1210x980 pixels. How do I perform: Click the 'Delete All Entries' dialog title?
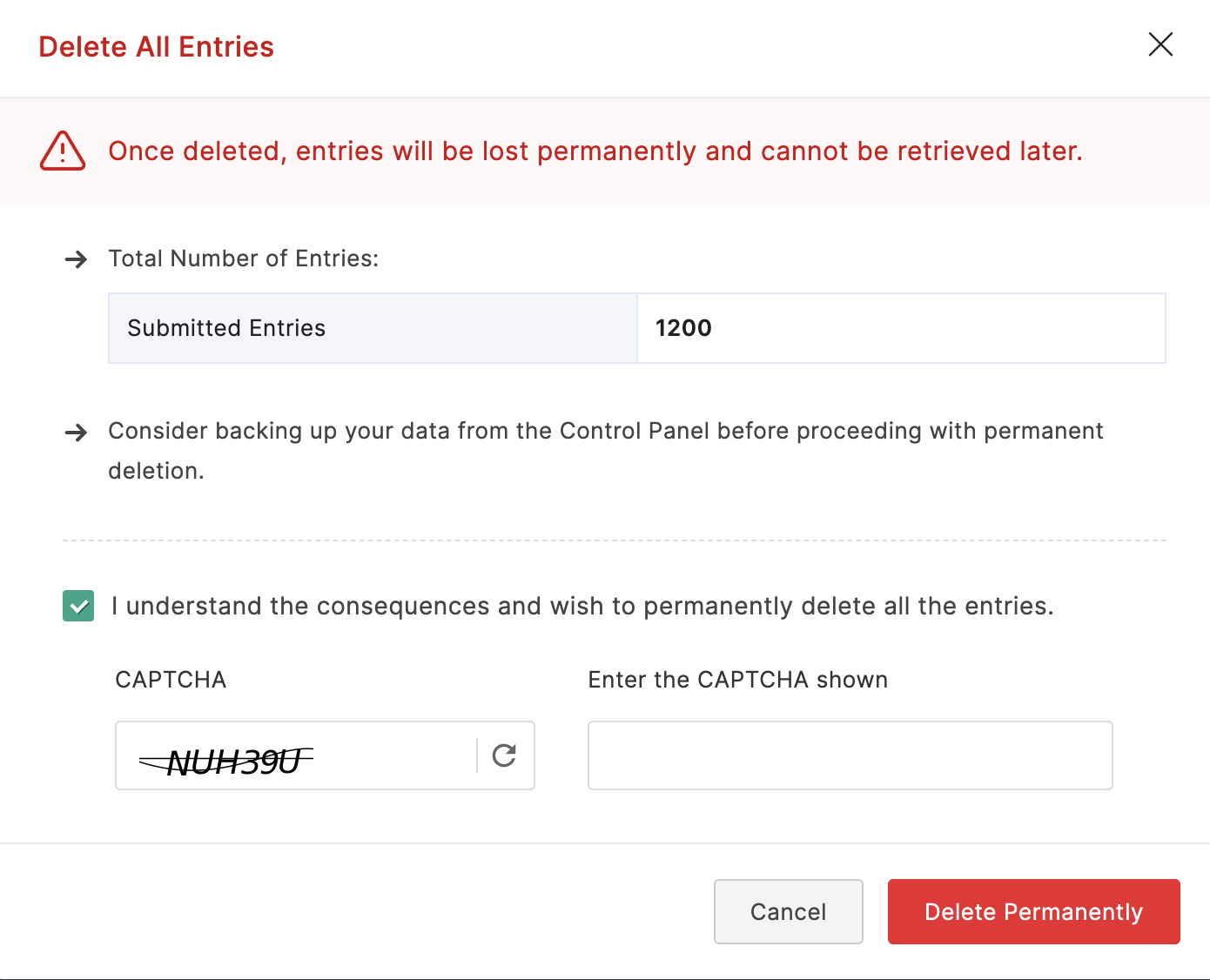157,47
